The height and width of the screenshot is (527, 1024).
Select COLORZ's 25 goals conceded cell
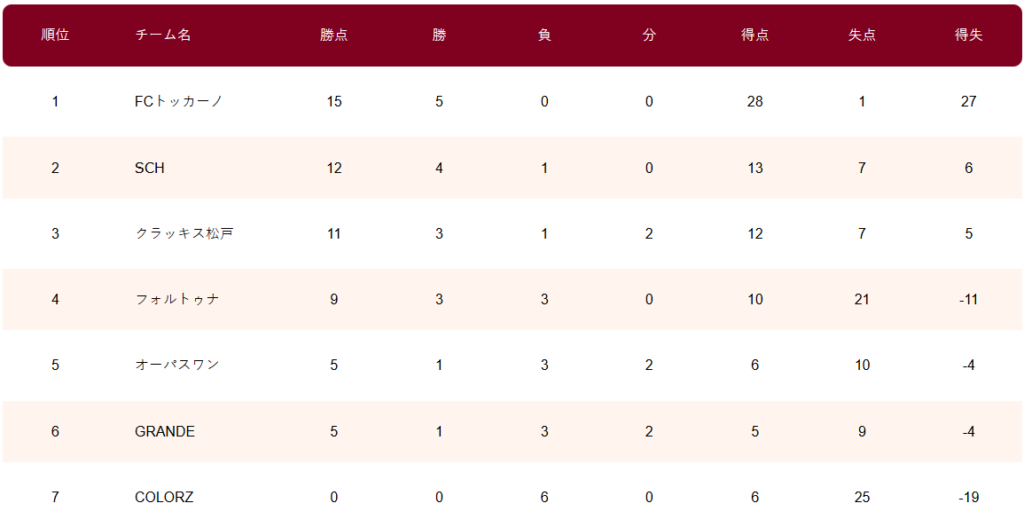tap(862, 498)
